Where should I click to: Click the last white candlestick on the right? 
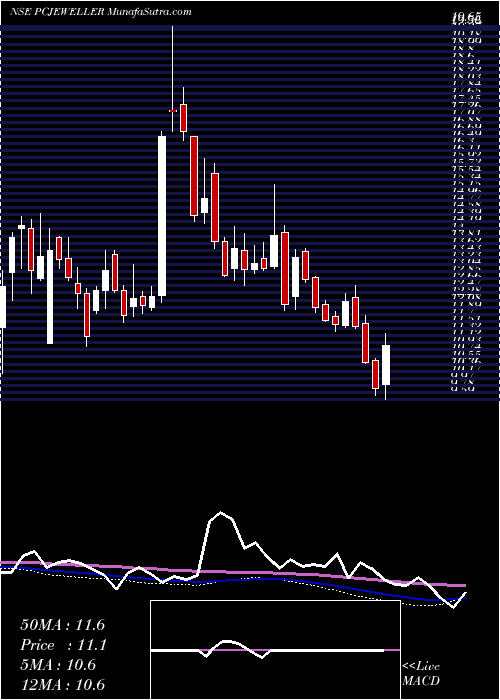coord(386,365)
